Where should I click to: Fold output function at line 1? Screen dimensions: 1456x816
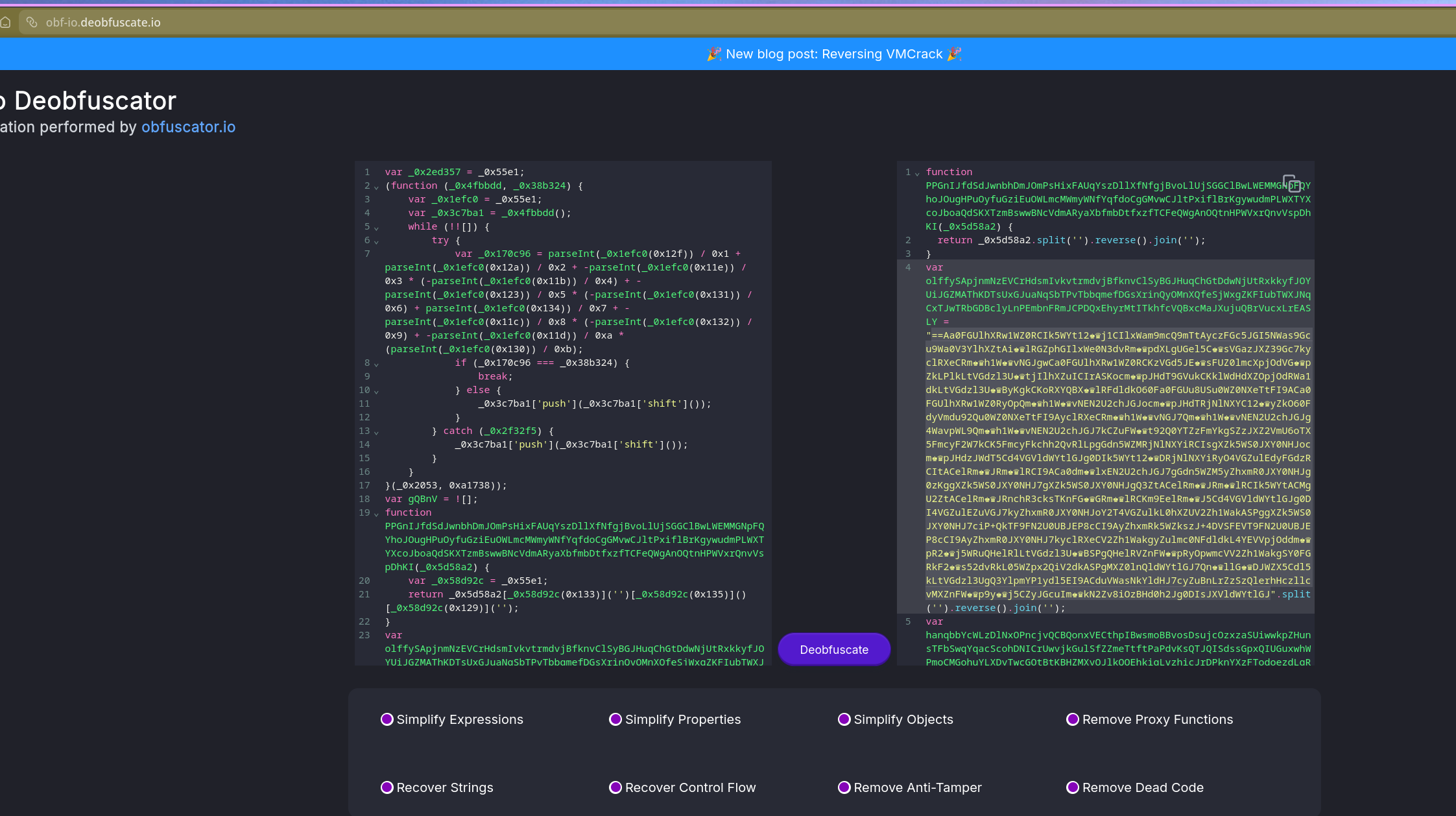pyautogui.click(x=917, y=173)
